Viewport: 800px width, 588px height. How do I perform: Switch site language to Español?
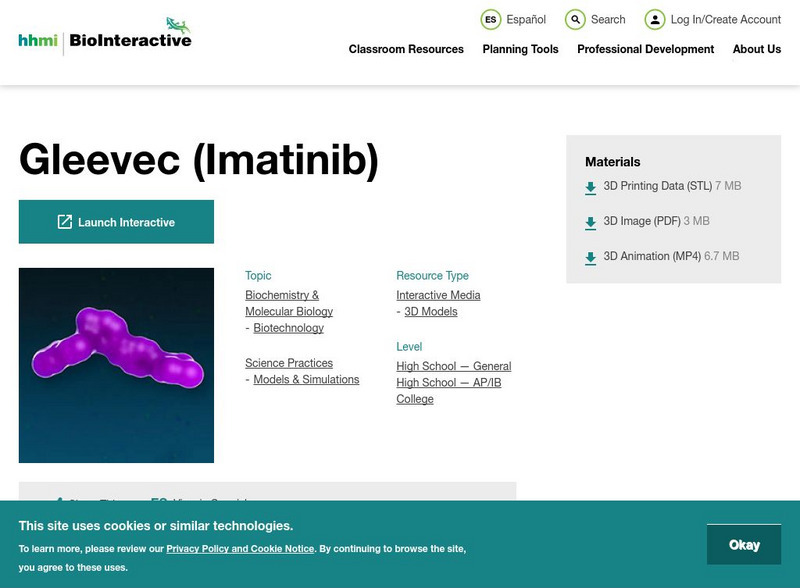(x=526, y=20)
